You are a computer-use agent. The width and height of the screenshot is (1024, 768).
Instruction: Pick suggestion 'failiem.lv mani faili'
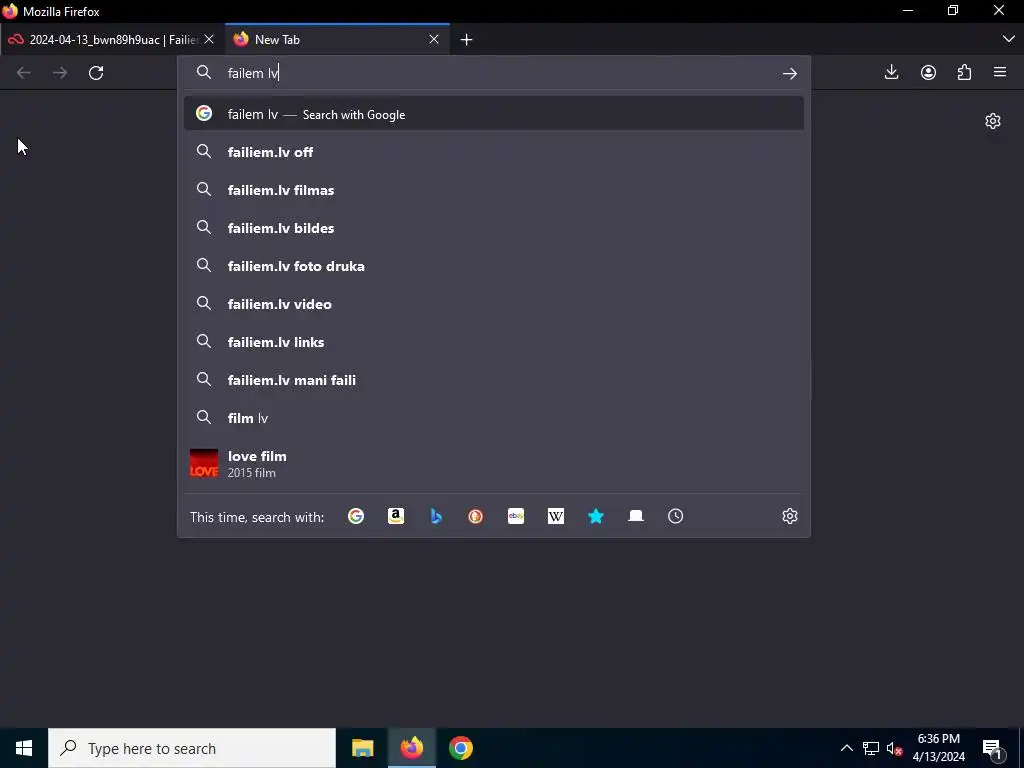coord(494,379)
